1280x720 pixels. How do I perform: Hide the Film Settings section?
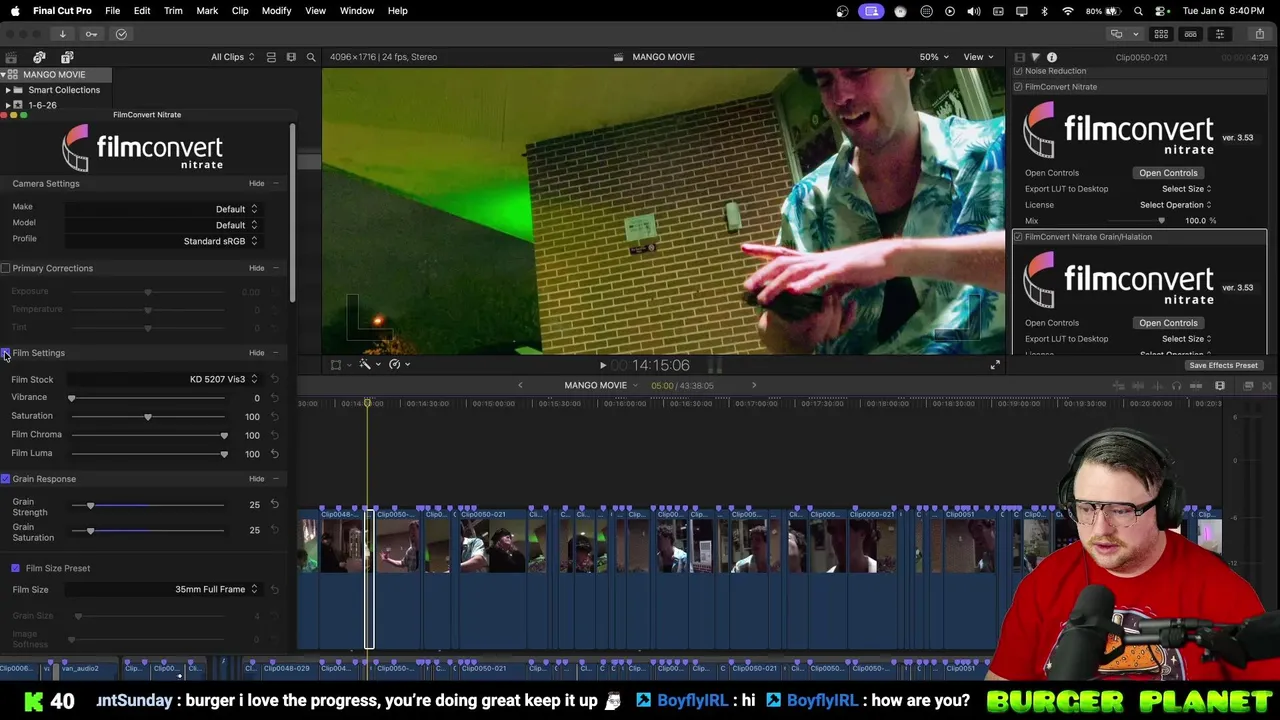[x=257, y=353]
